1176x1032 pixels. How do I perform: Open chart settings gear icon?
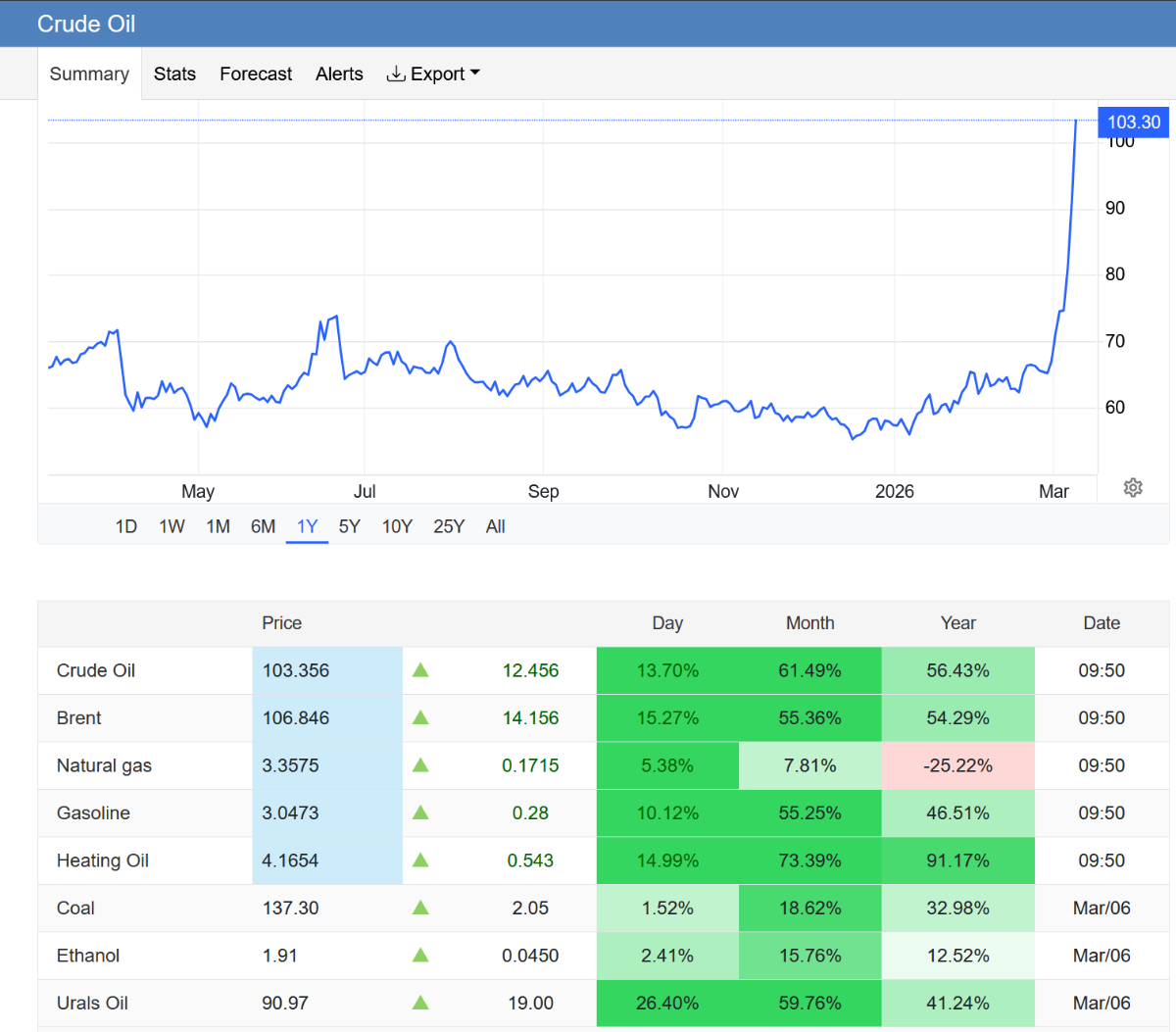coord(1133,488)
